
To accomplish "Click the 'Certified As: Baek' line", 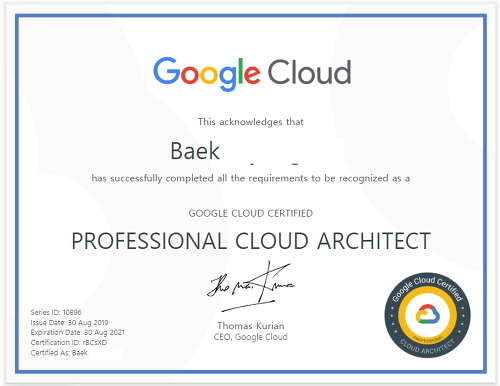I will click(x=59, y=353).
